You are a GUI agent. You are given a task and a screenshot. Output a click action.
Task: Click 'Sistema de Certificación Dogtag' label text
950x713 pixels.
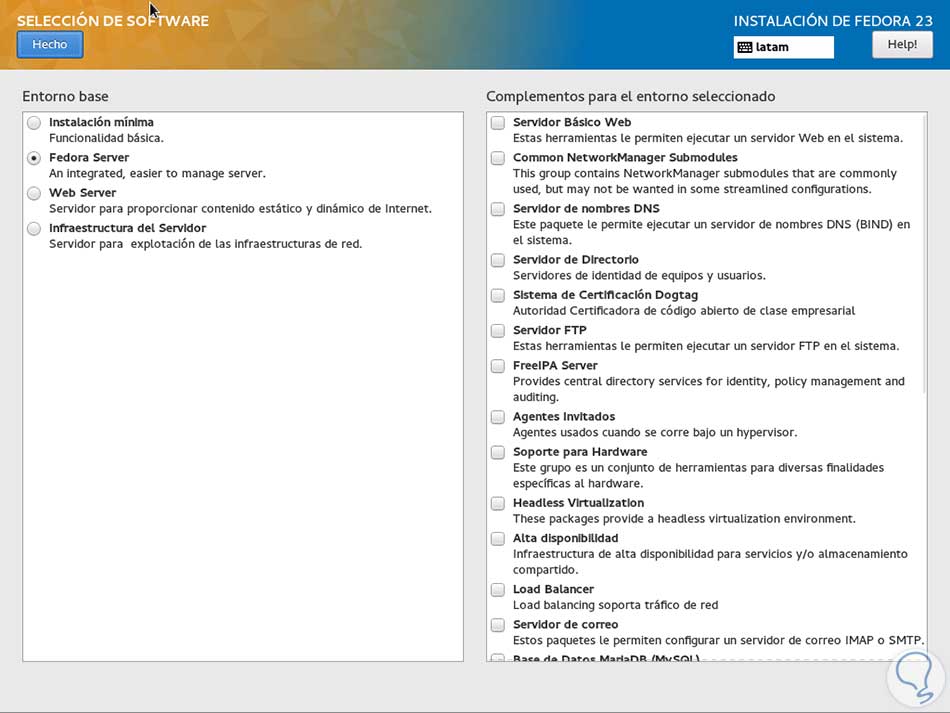pyautogui.click(x=605, y=295)
